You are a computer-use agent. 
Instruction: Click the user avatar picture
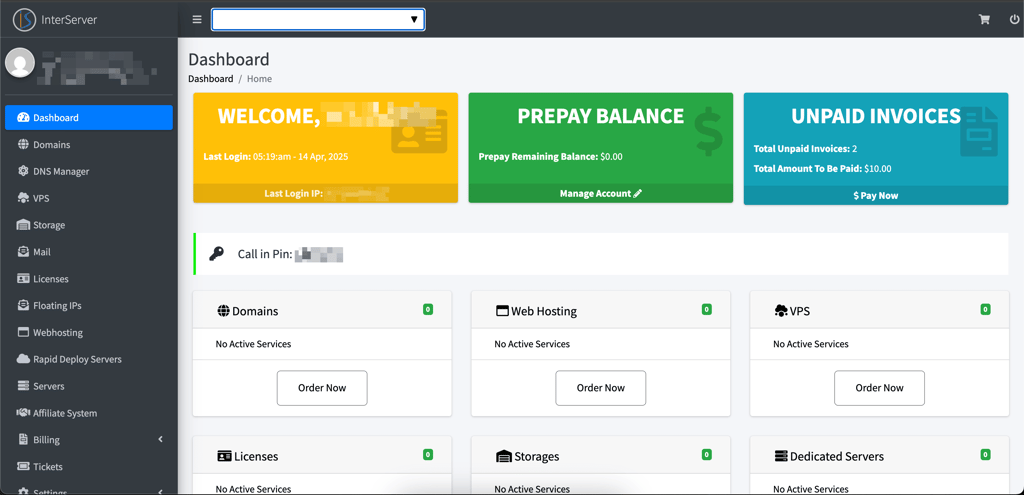point(20,63)
